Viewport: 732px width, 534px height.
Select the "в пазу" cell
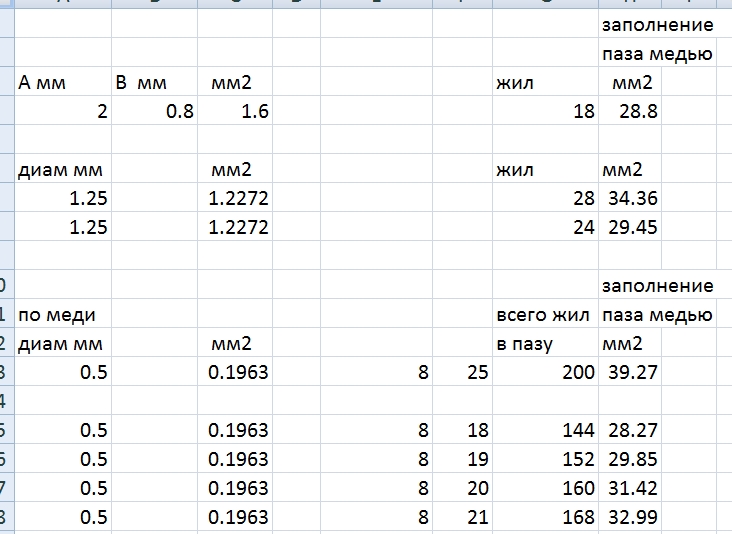click(x=544, y=344)
